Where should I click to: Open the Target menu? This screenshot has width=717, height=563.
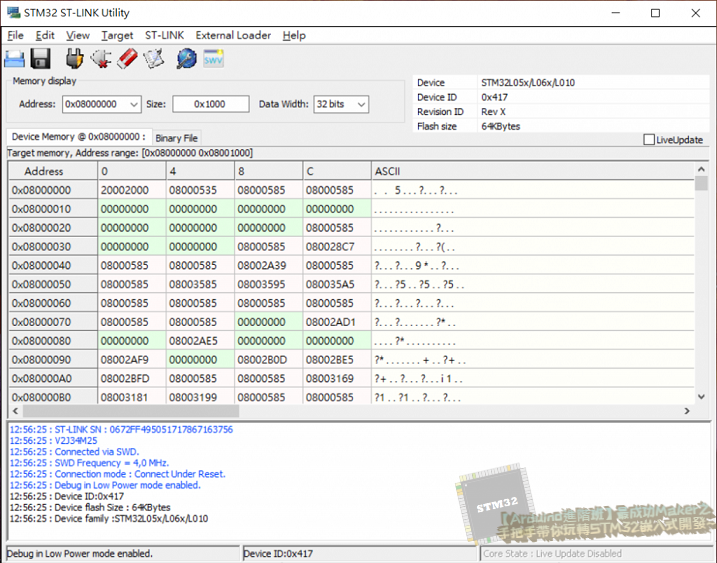[117, 35]
